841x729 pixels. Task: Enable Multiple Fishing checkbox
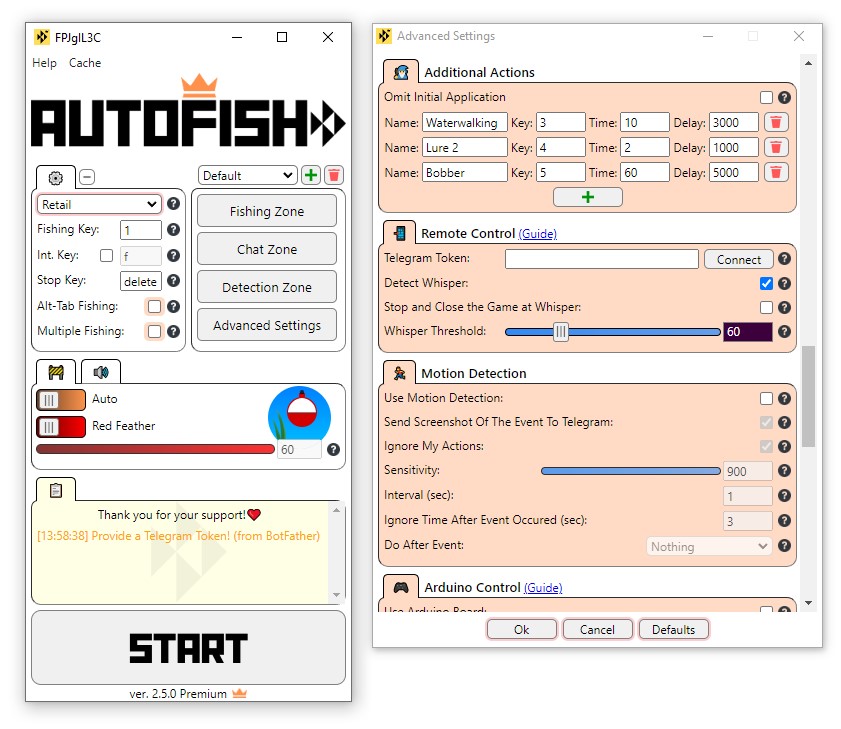[154, 332]
